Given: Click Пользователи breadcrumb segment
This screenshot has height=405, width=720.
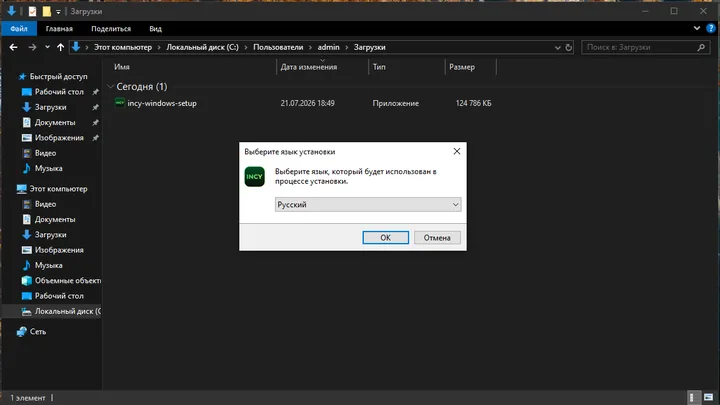Looking at the screenshot, I should [278, 47].
